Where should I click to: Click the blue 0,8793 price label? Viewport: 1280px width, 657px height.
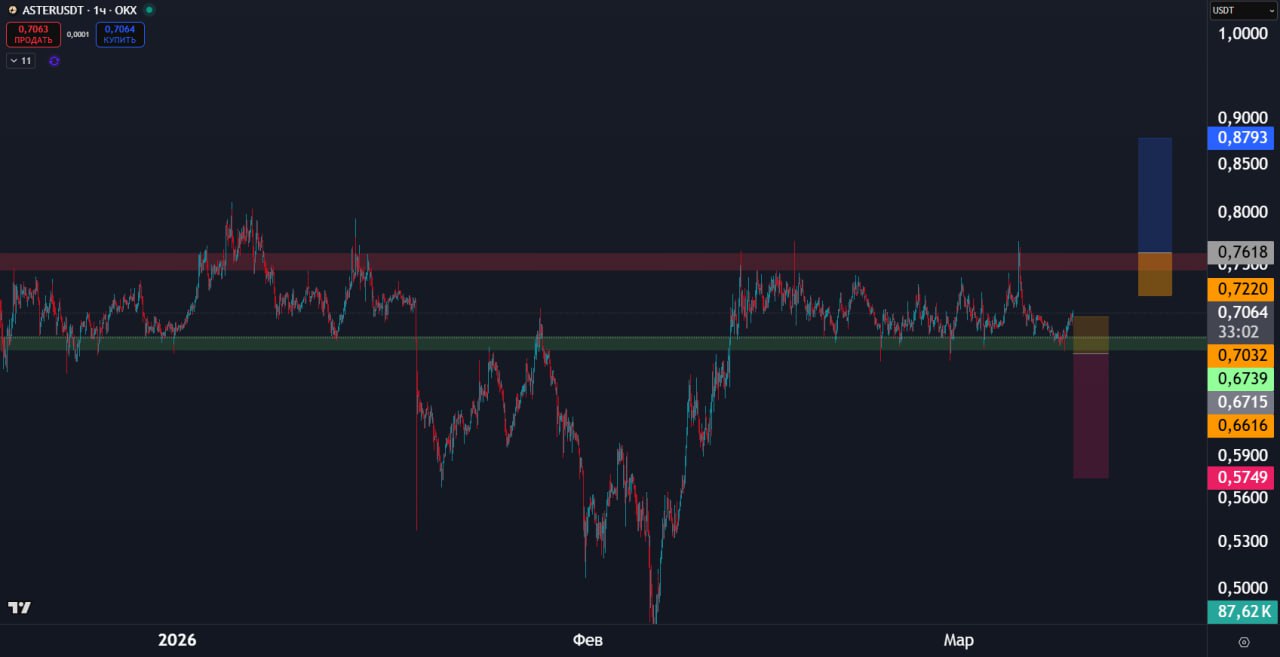[x=1241, y=138]
